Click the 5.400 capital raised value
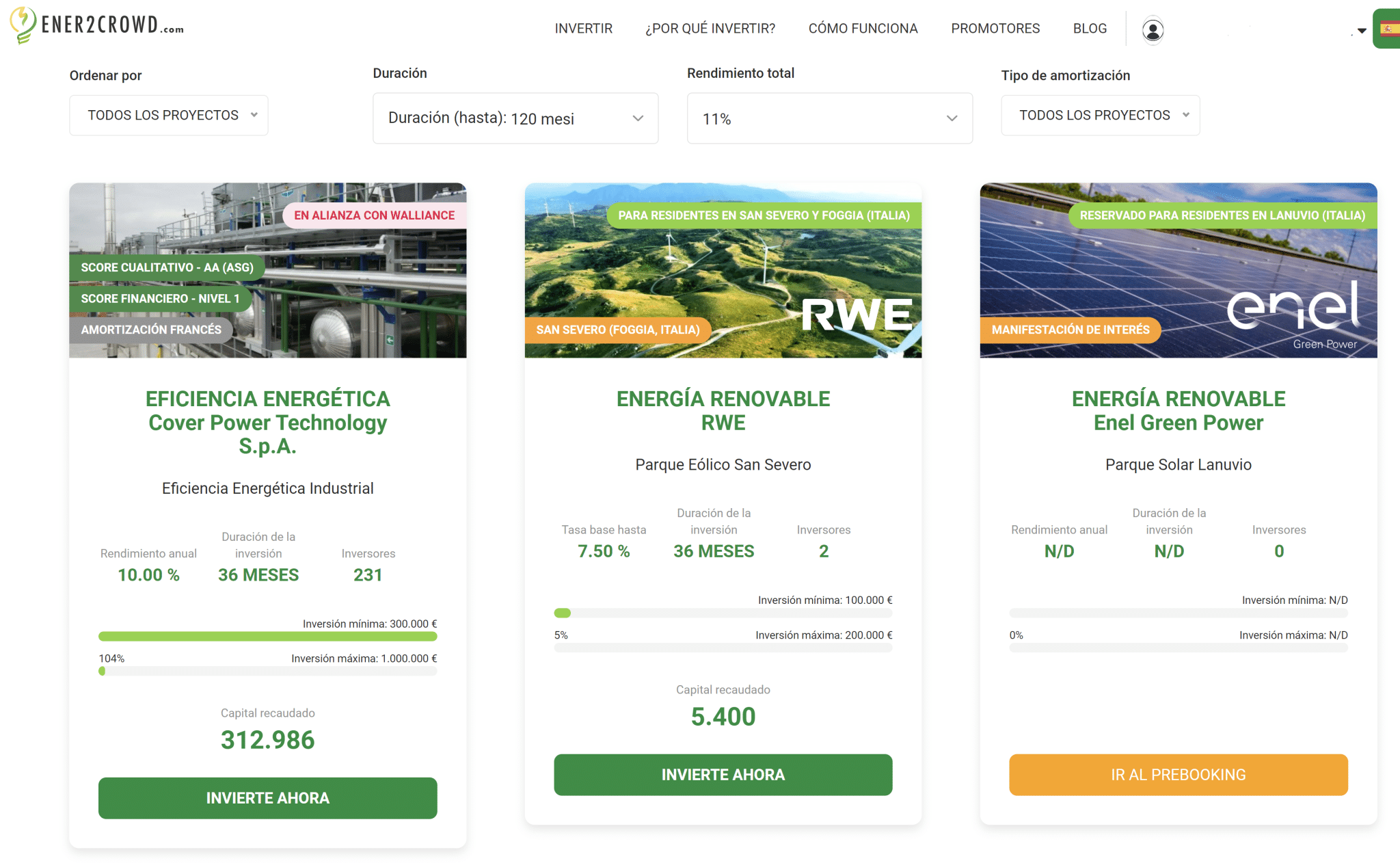This screenshot has height=863, width=1400. (x=723, y=717)
